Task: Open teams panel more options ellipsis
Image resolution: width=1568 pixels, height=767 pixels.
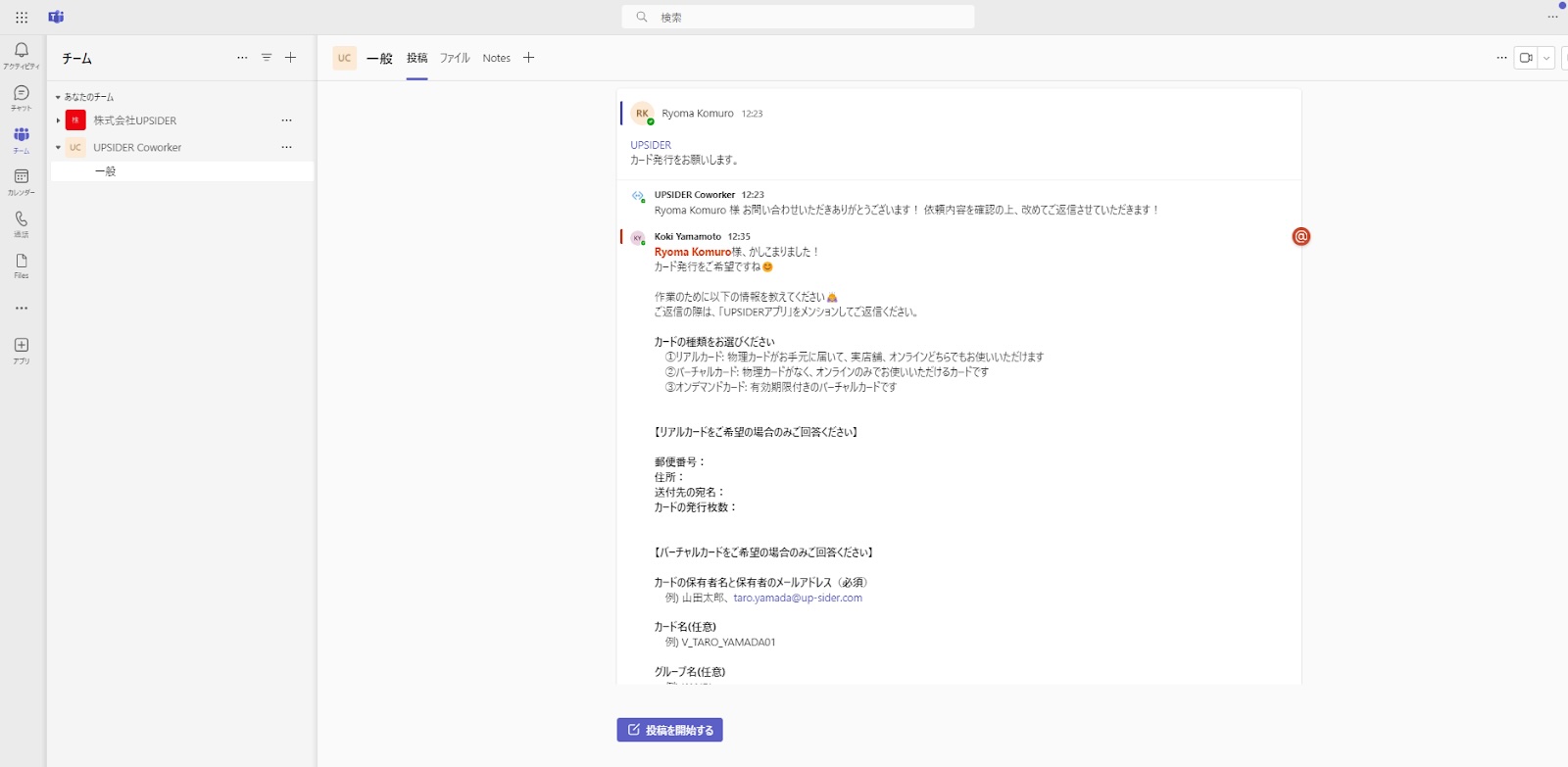Action: click(x=242, y=58)
